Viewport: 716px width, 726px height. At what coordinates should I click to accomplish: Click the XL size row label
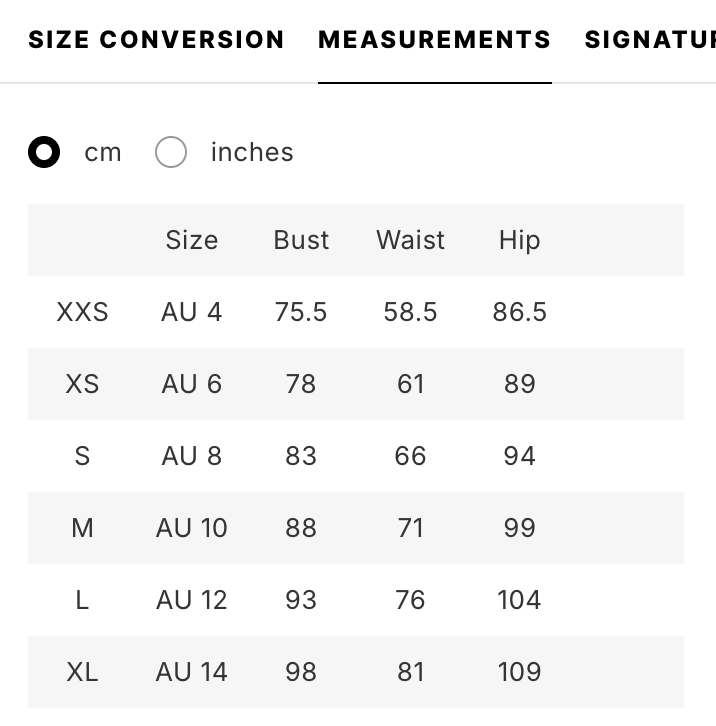(82, 672)
